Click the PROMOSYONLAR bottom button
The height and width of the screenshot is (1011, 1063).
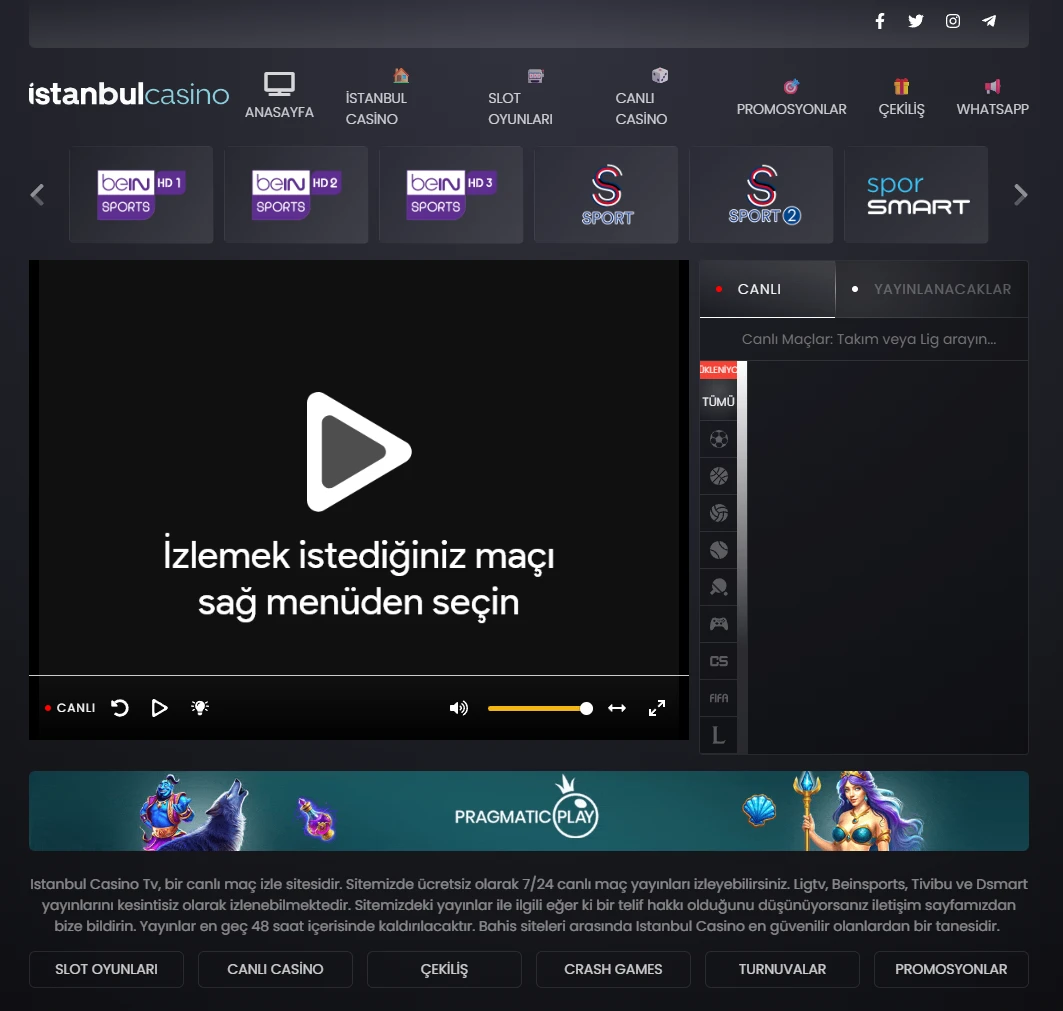click(951, 969)
